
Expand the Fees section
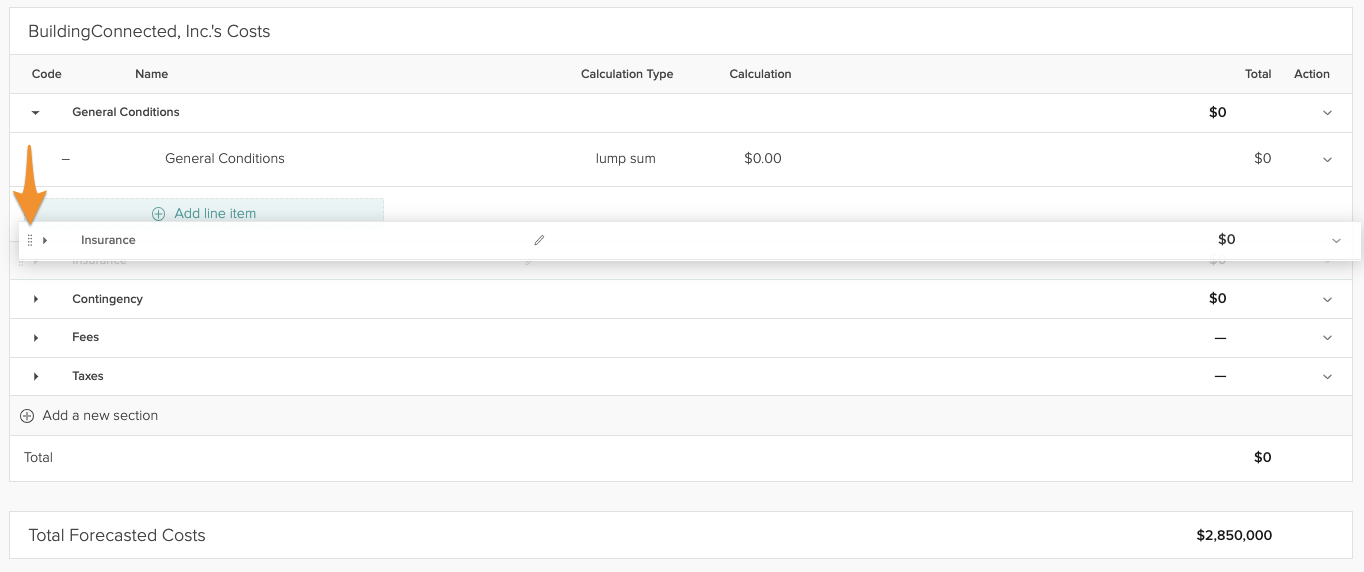tap(36, 338)
